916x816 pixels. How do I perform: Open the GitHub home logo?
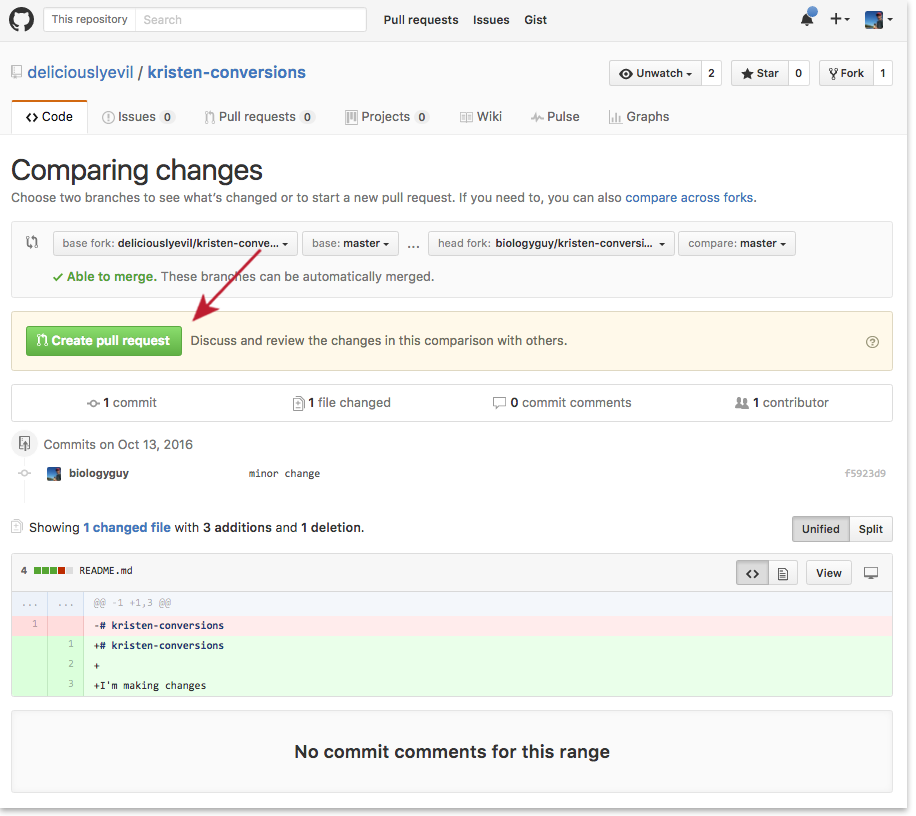click(x=22, y=19)
